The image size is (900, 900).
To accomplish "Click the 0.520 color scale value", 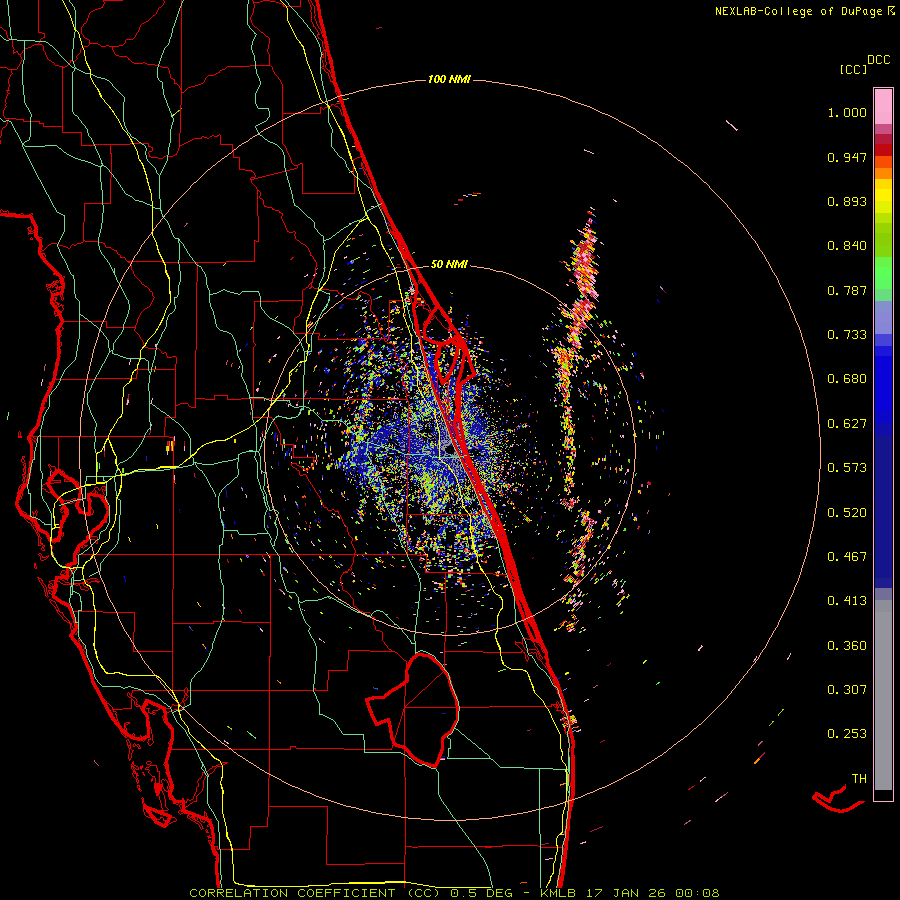I will [x=847, y=513].
